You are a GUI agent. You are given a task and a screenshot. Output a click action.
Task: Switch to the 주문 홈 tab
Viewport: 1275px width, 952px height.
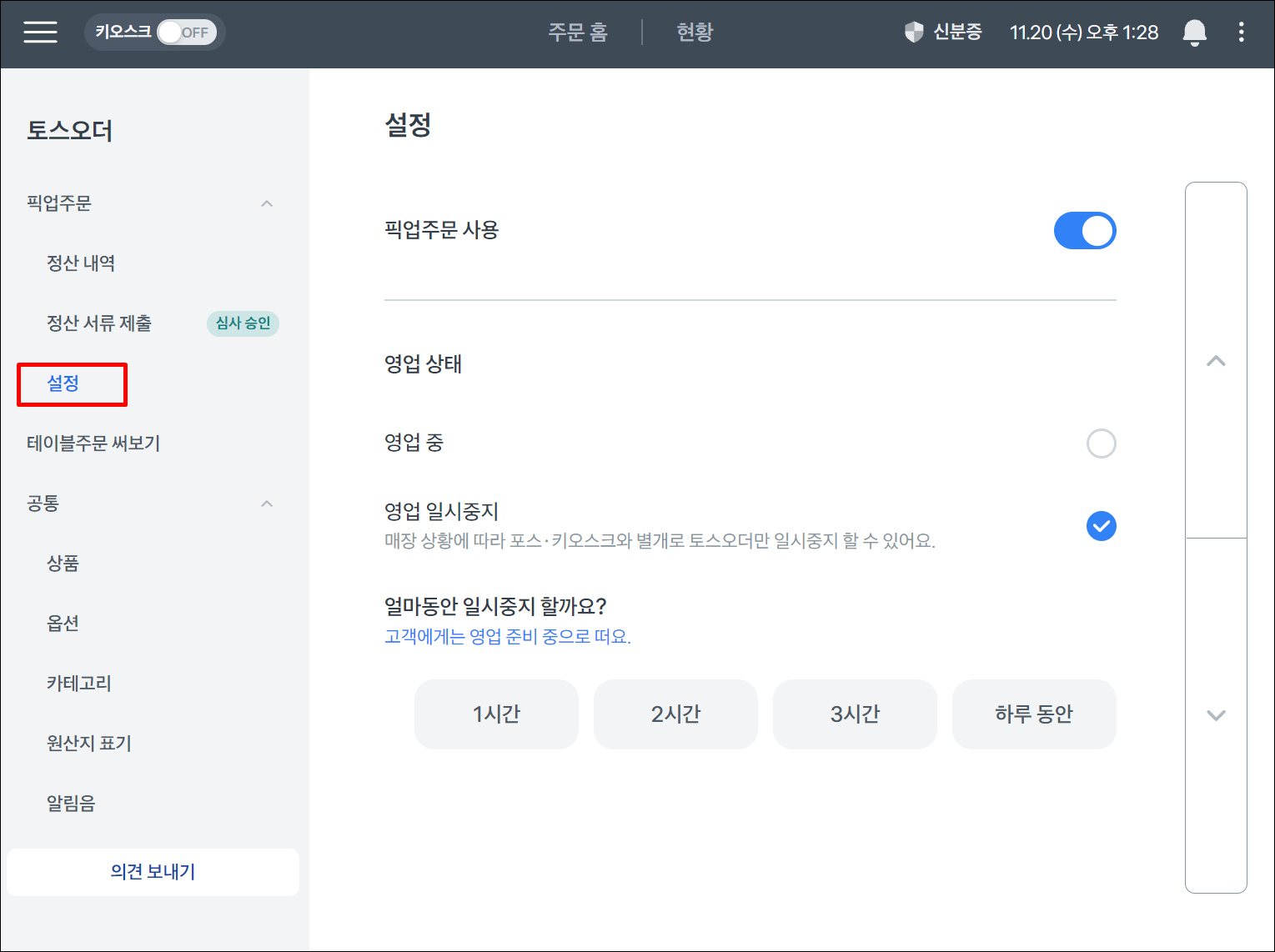[x=578, y=33]
